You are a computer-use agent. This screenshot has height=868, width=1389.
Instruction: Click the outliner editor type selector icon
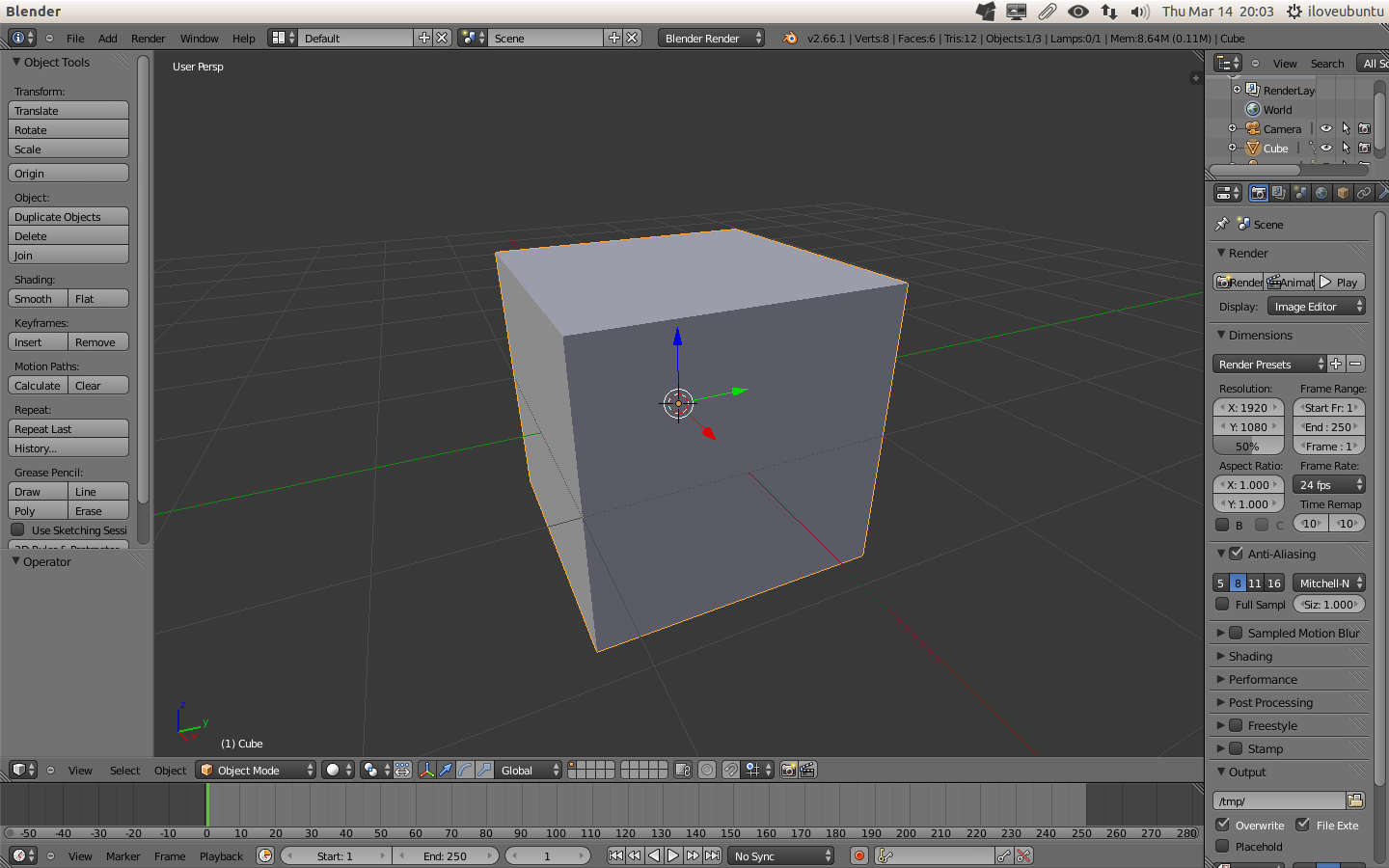point(1228,63)
